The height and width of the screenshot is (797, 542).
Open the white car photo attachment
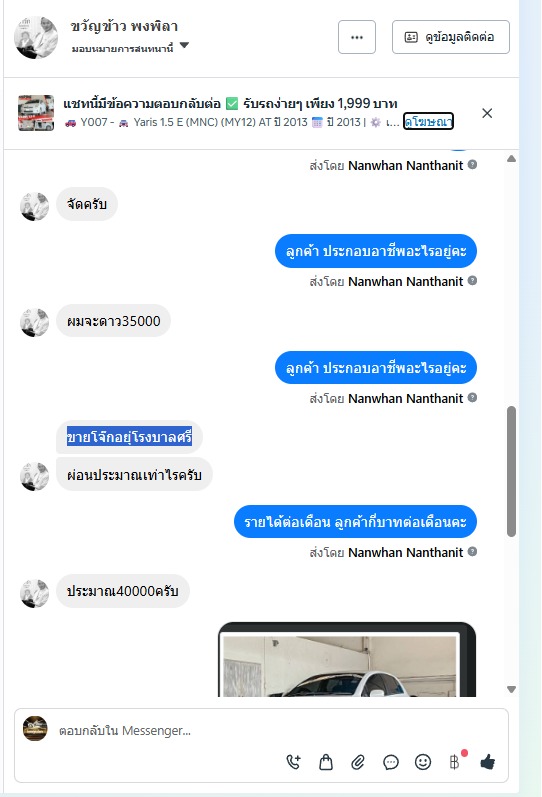pyautogui.click(x=347, y=659)
